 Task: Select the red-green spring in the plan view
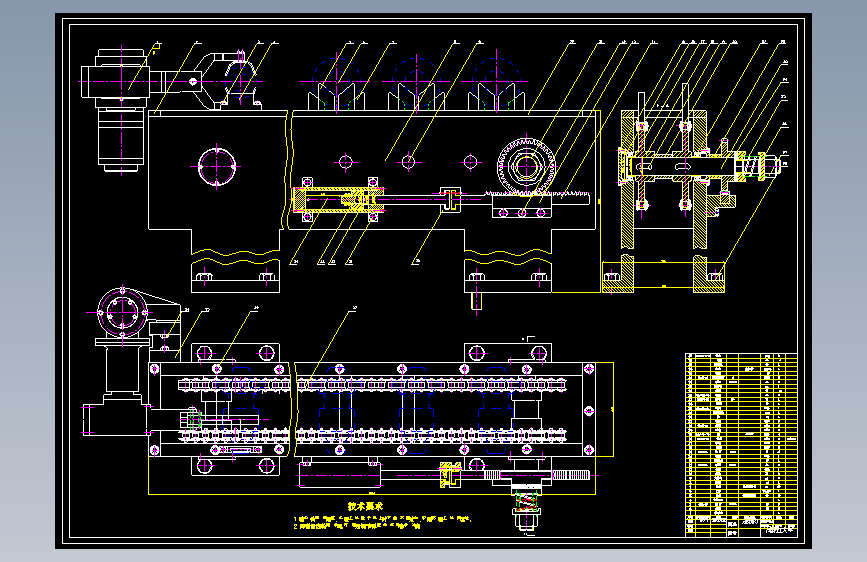[x=527, y=501]
